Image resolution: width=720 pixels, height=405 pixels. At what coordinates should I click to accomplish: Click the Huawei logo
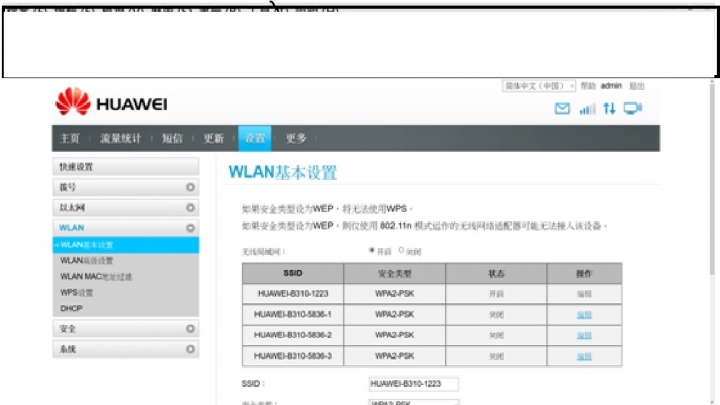pyautogui.click(x=111, y=102)
